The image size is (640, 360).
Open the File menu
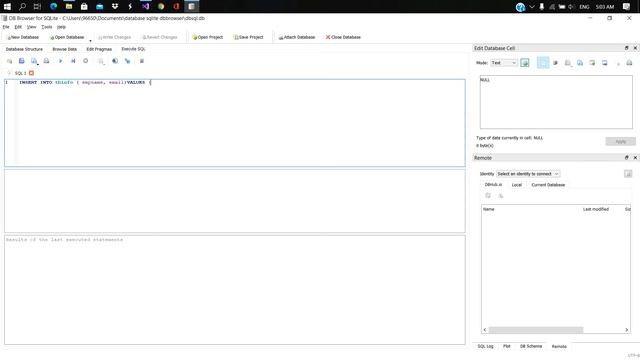click(x=6, y=27)
